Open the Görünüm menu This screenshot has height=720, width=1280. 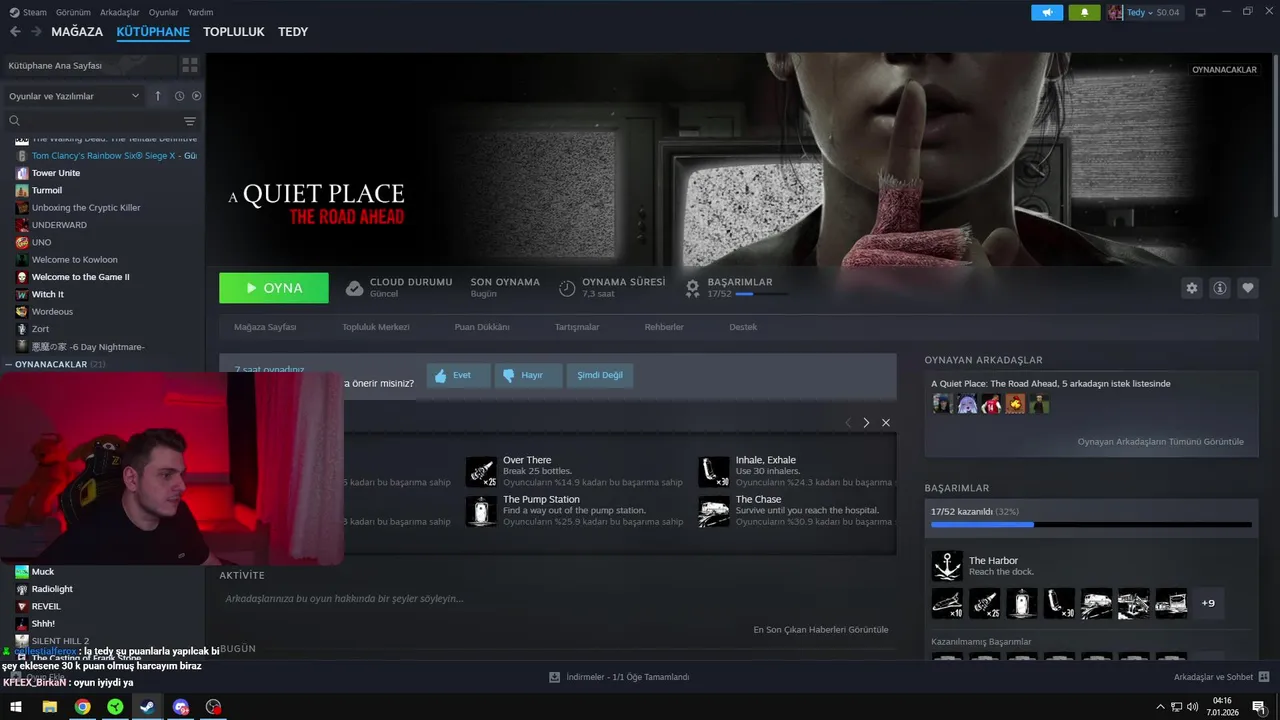73,12
